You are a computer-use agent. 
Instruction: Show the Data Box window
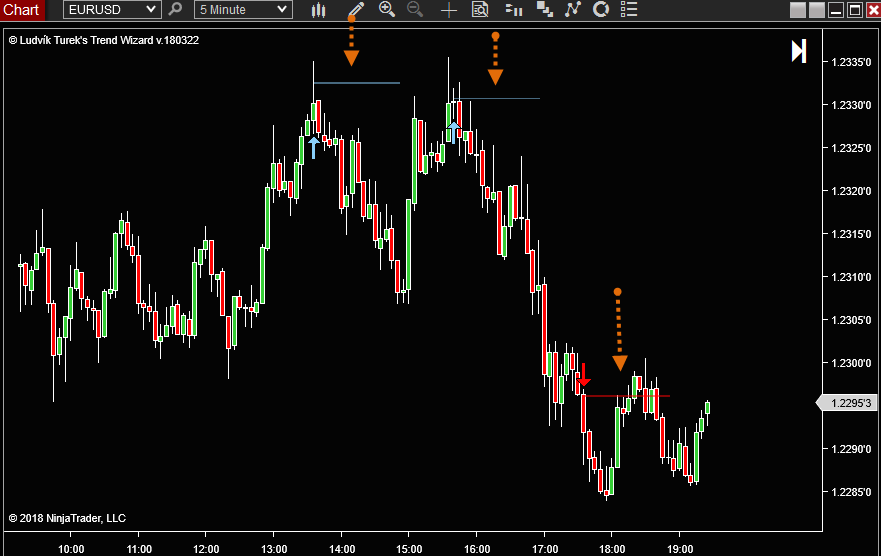pyautogui.click(x=480, y=10)
